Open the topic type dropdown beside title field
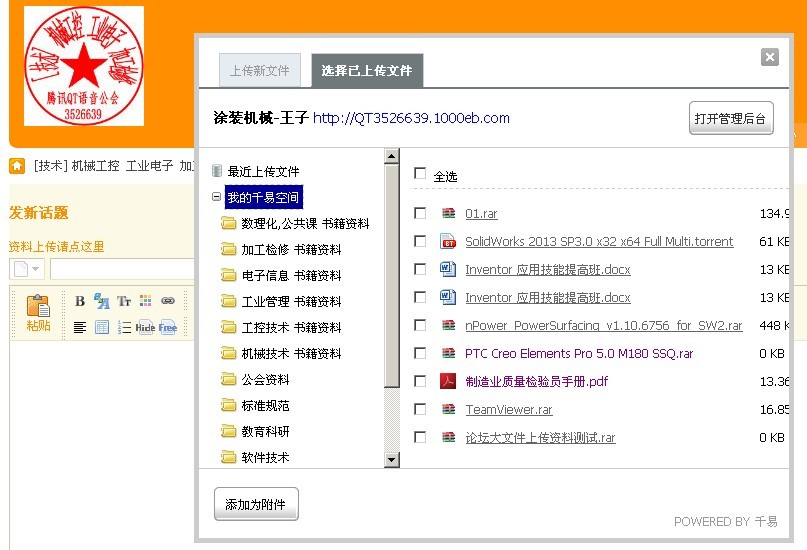Screen dimensions: 807x550 [27, 269]
